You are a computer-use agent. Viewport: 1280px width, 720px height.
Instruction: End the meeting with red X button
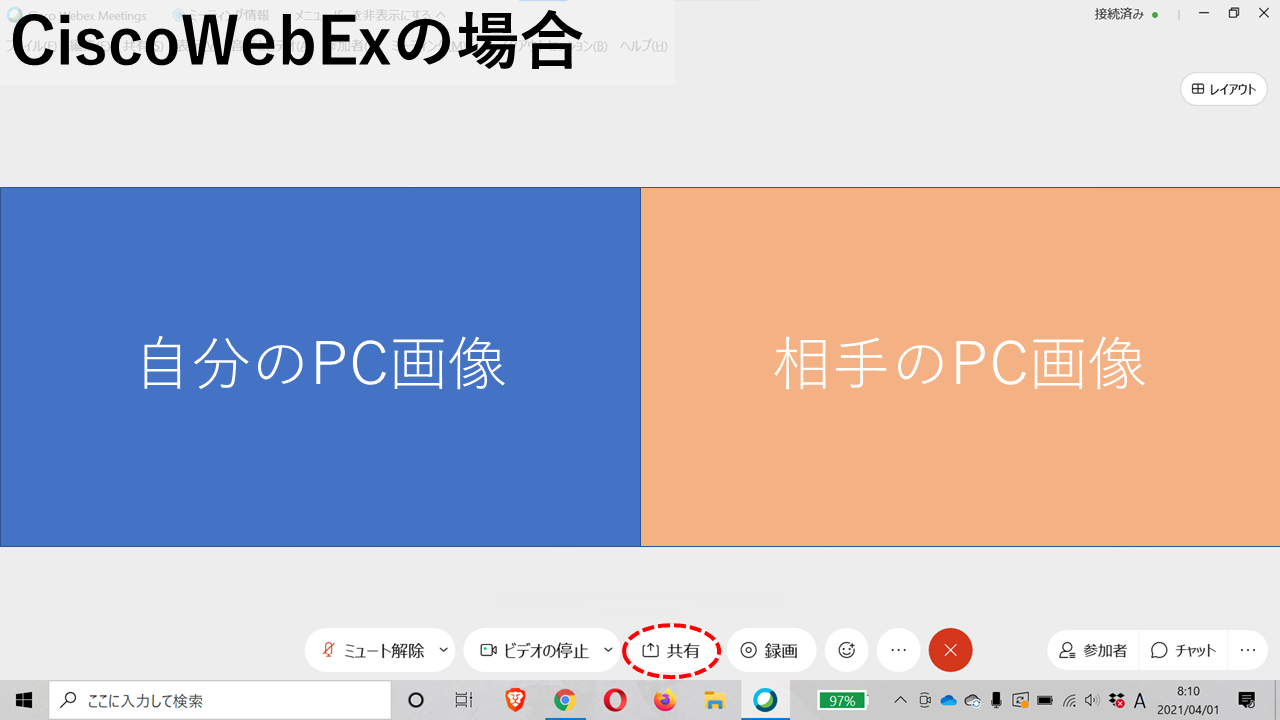tap(950, 650)
